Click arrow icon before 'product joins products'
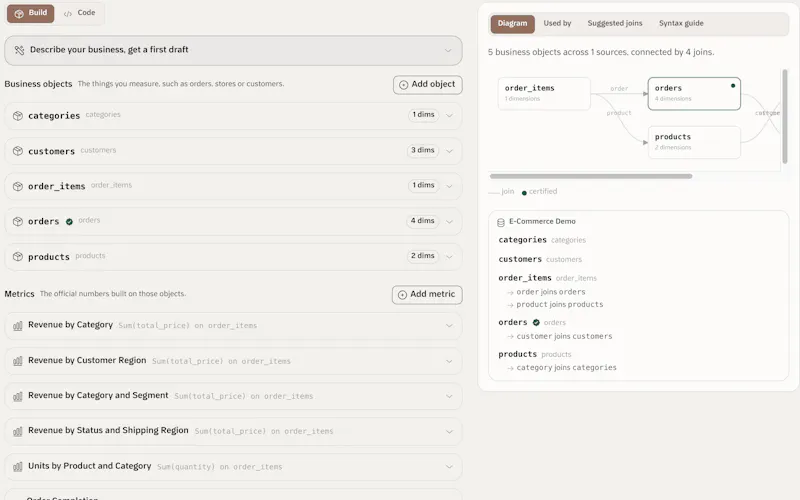 [x=510, y=305]
